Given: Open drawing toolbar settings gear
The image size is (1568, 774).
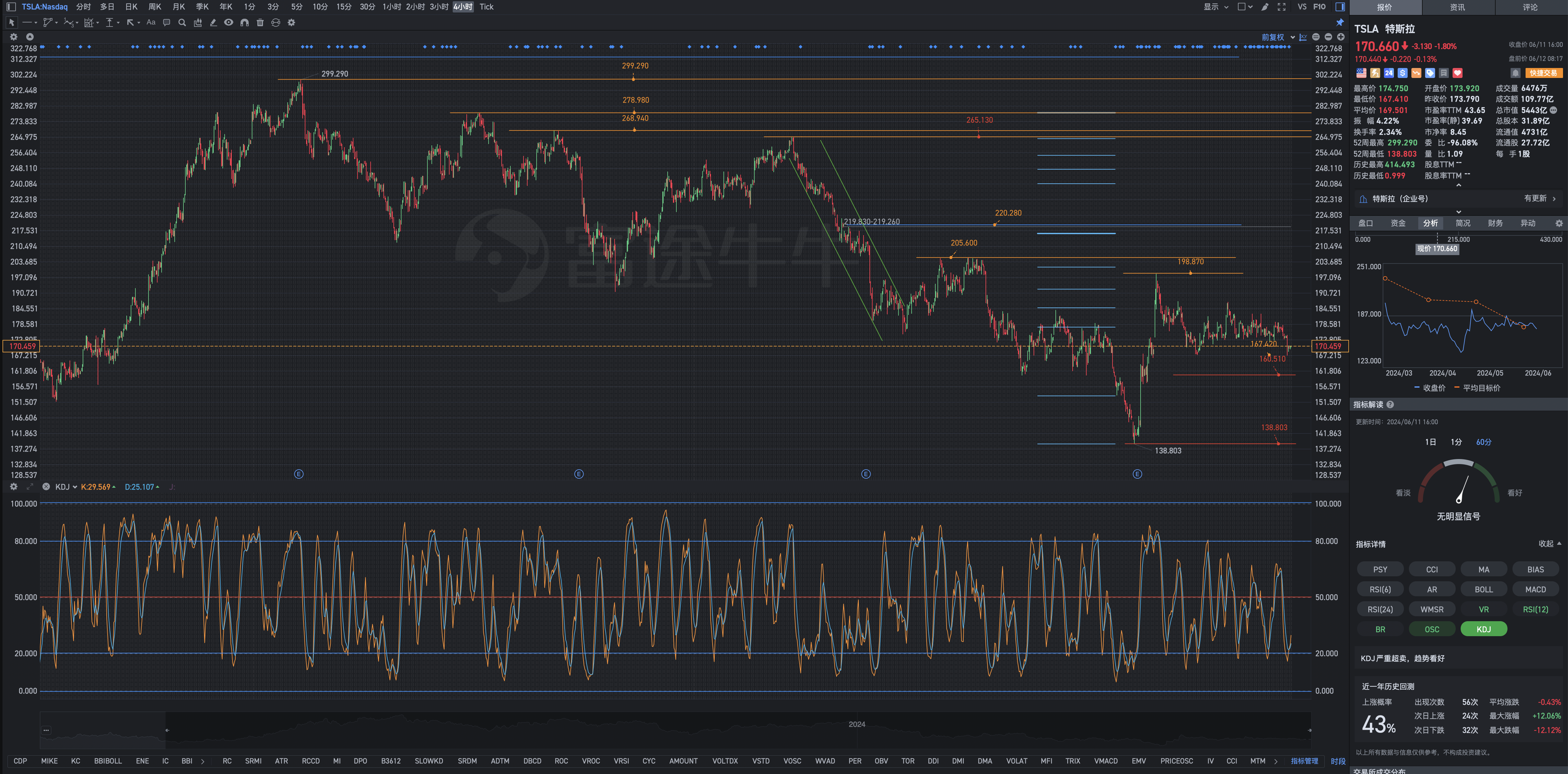Looking at the screenshot, I should [x=292, y=22].
